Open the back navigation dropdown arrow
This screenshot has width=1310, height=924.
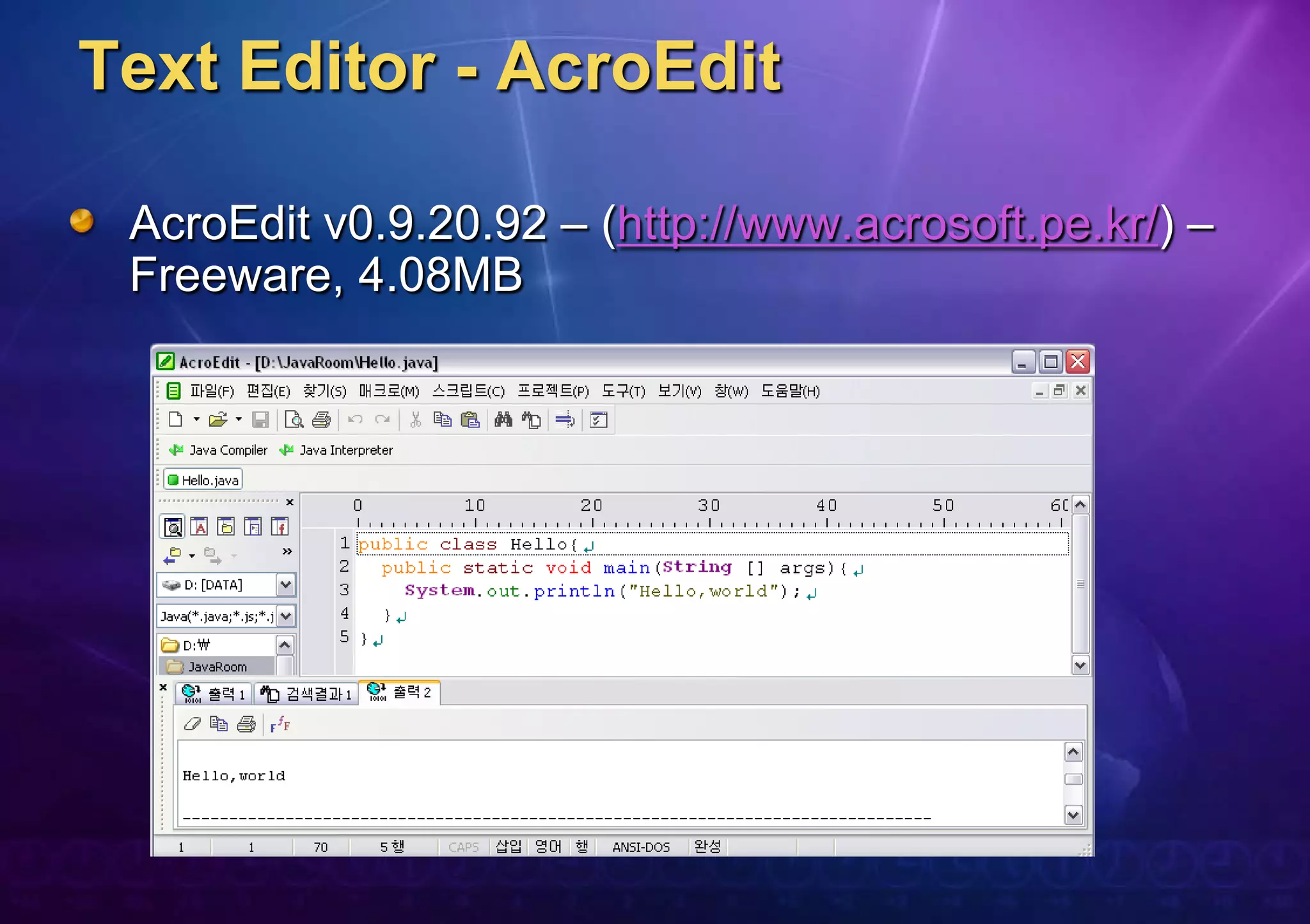click(191, 556)
